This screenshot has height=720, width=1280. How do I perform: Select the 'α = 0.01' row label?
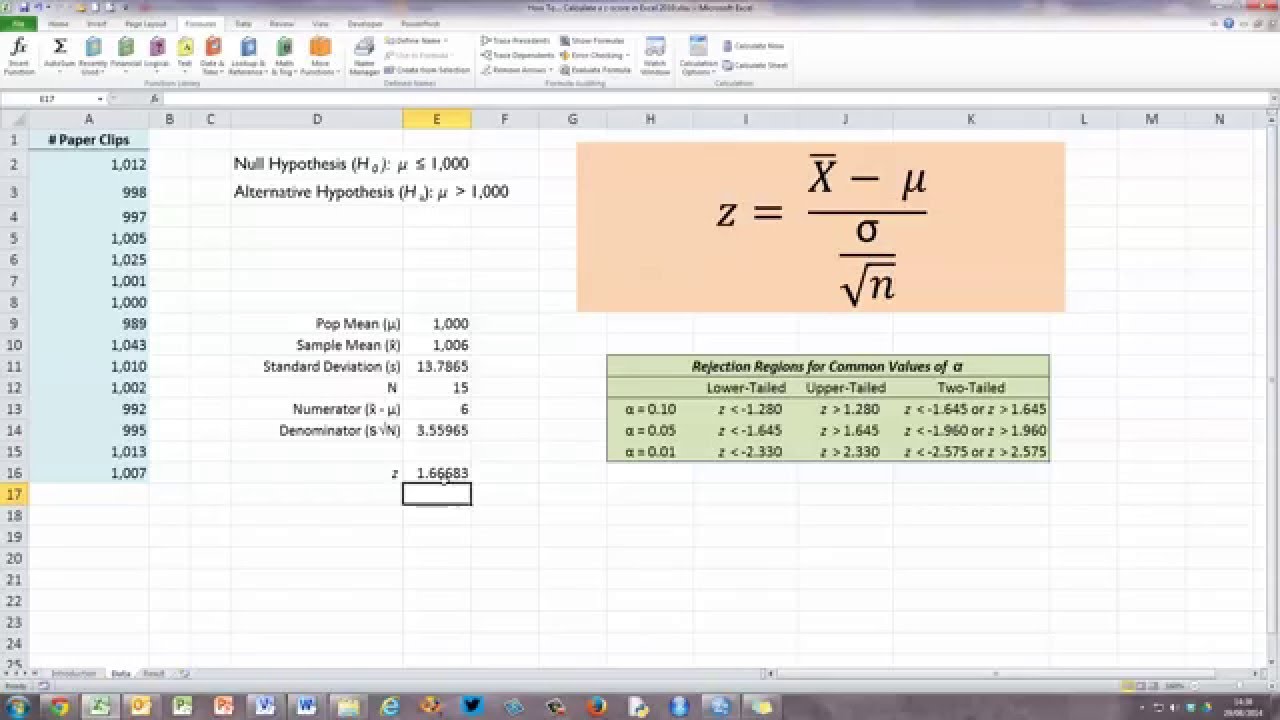click(x=650, y=452)
